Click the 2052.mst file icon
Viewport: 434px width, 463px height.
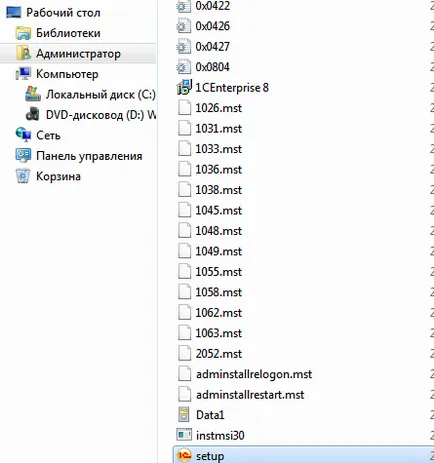coord(184,353)
